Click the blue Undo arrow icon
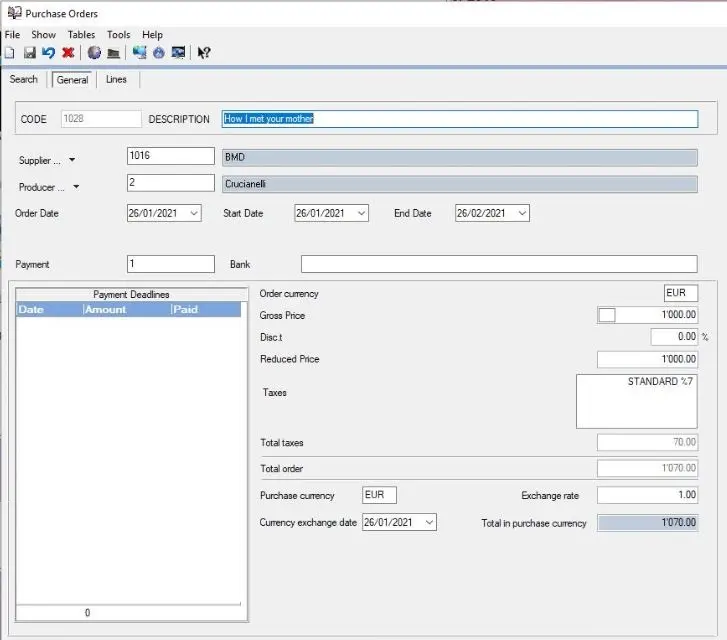 point(48,53)
